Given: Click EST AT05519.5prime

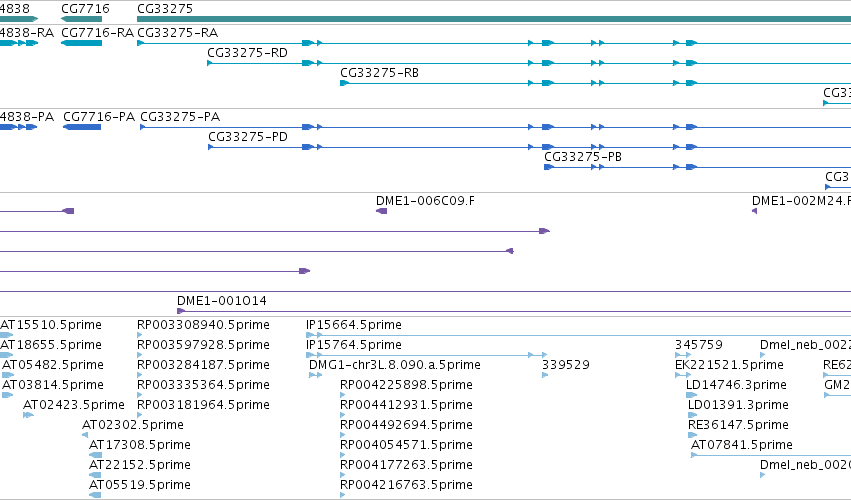Looking at the screenshot, I should click(x=140, y=485).
